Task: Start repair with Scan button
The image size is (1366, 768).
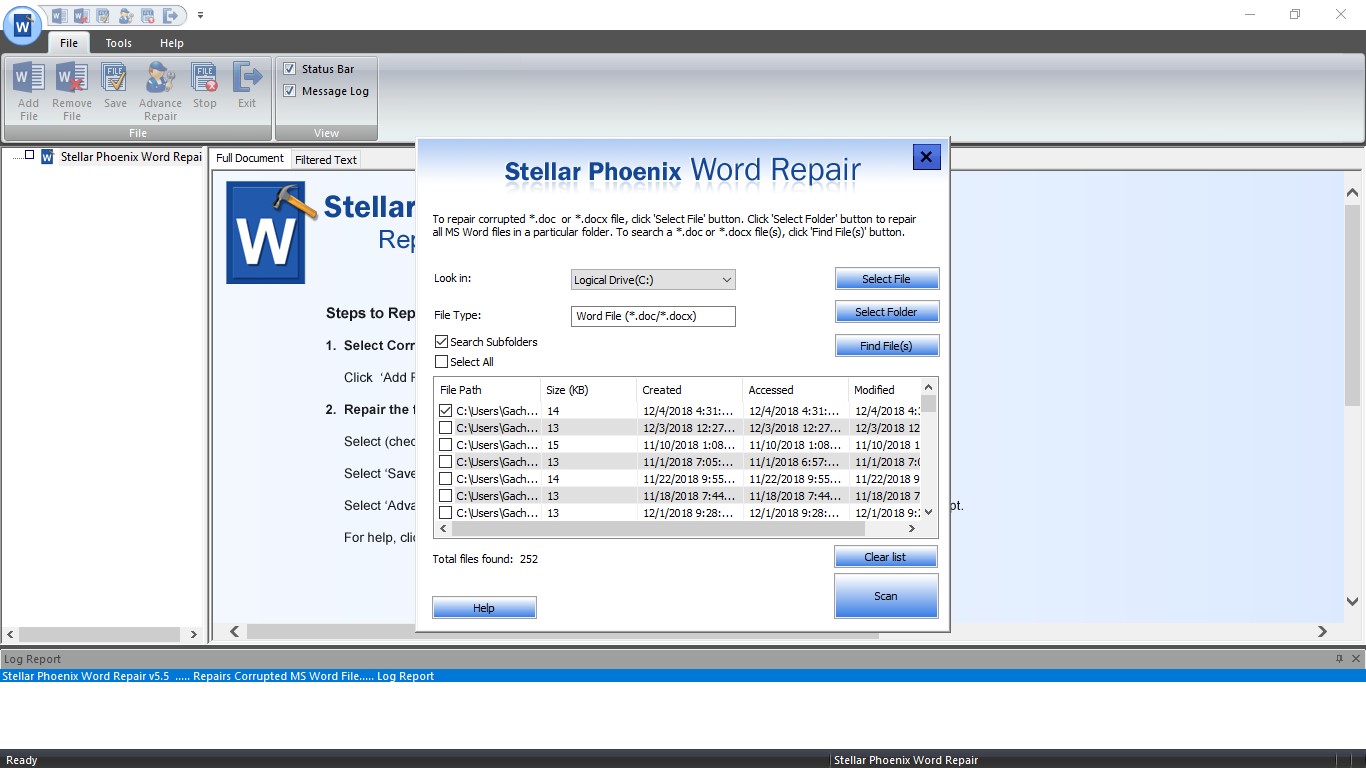Action: (x=886, y=596)
